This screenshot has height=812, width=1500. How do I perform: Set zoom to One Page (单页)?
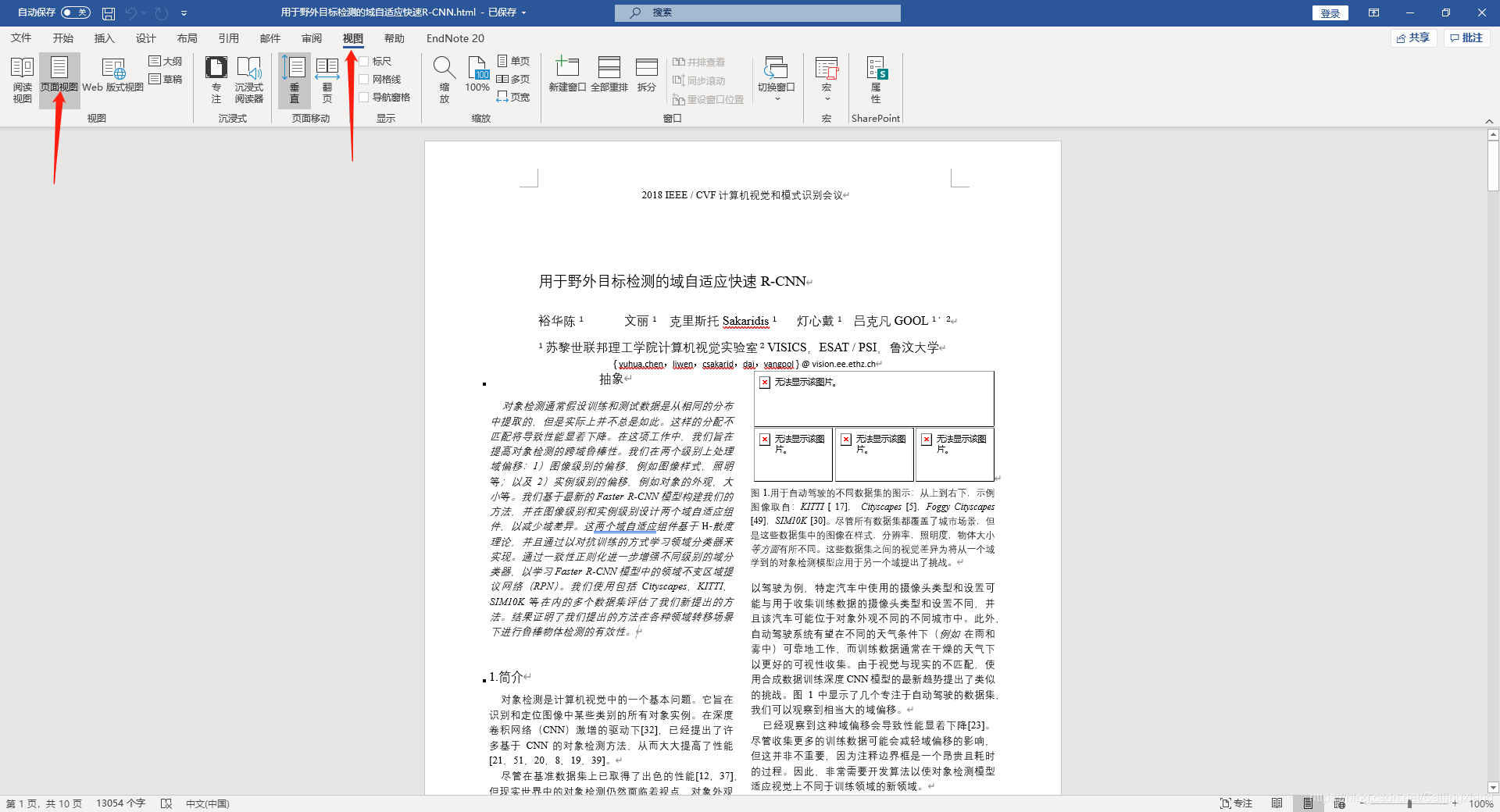click(x=513, y=61)
